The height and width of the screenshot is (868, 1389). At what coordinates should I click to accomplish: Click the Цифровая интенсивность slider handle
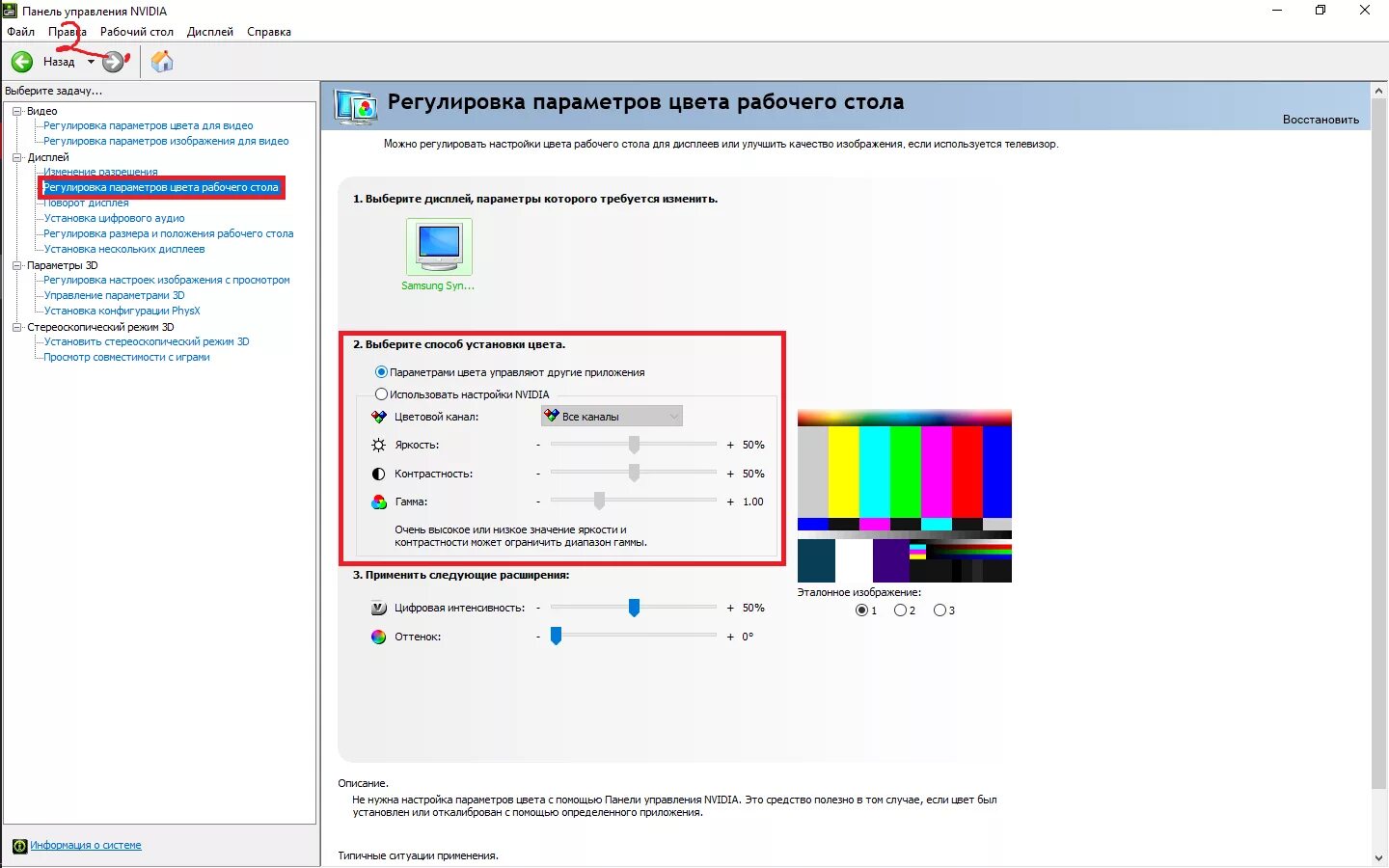(x=634, y=607)
